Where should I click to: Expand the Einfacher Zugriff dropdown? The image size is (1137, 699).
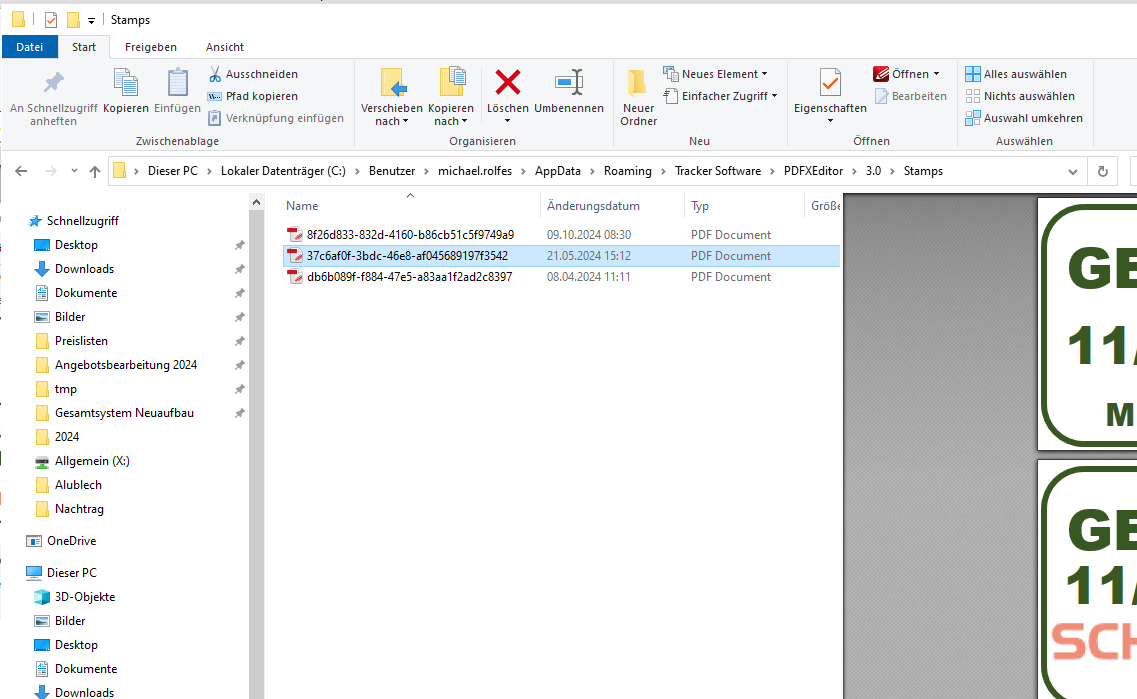point(774,96)
